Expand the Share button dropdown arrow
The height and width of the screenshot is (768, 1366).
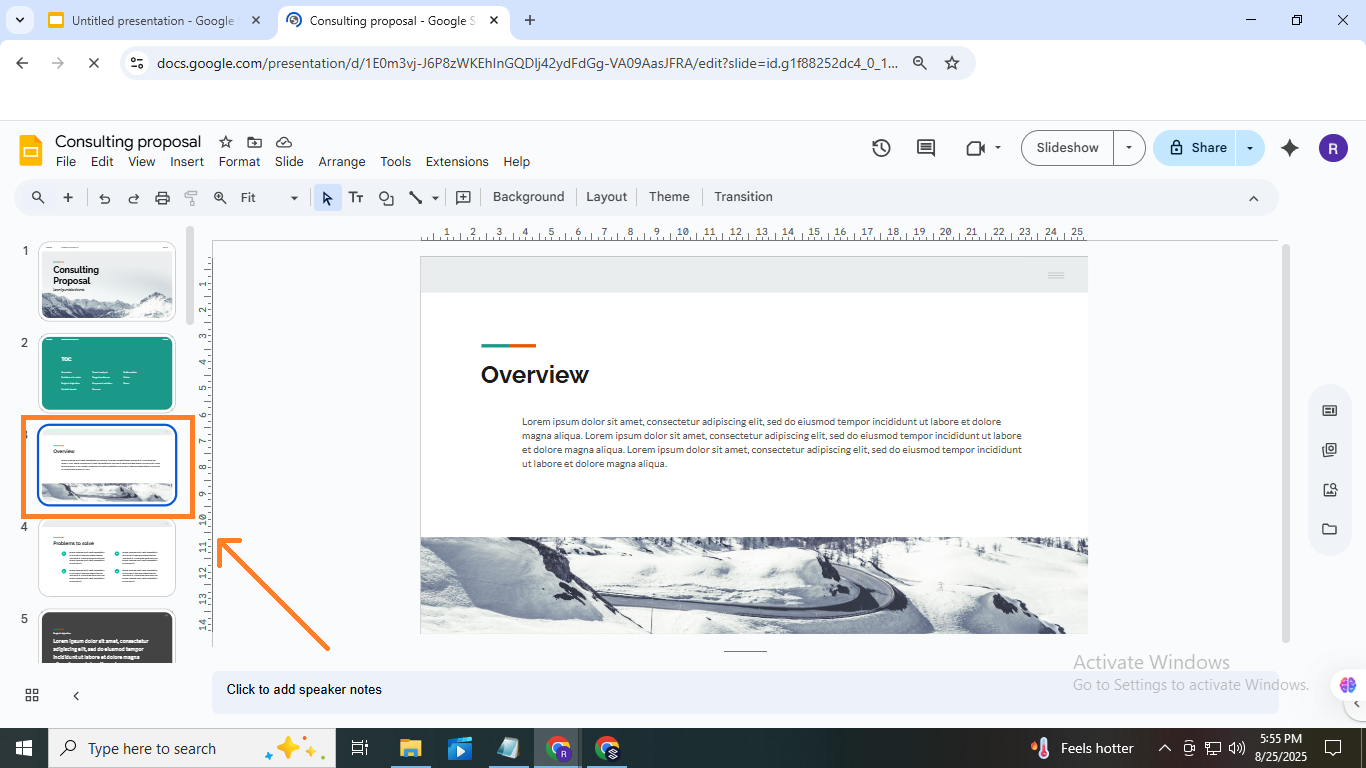[1249, 148]
